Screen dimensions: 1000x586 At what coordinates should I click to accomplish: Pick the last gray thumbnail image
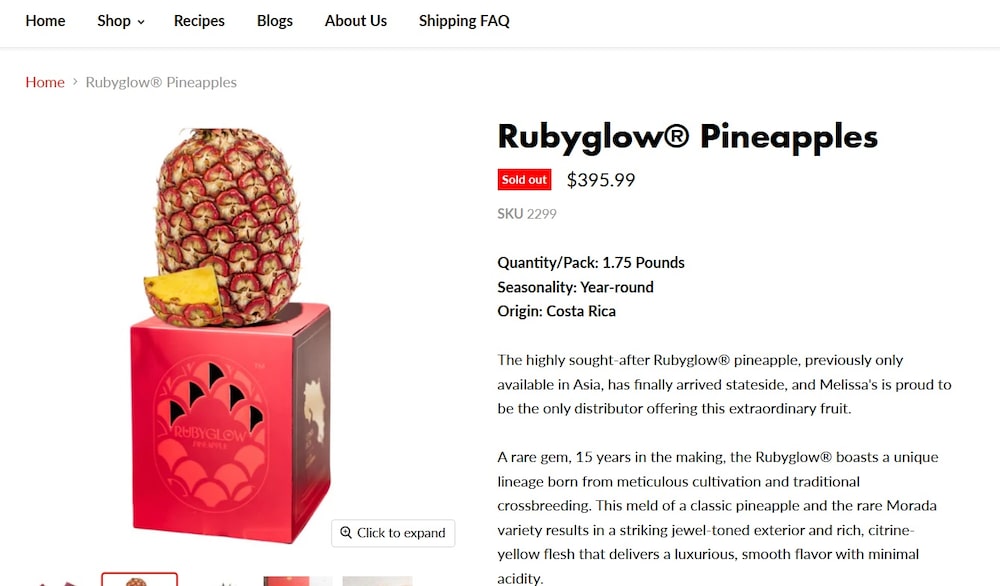point(377,581)
